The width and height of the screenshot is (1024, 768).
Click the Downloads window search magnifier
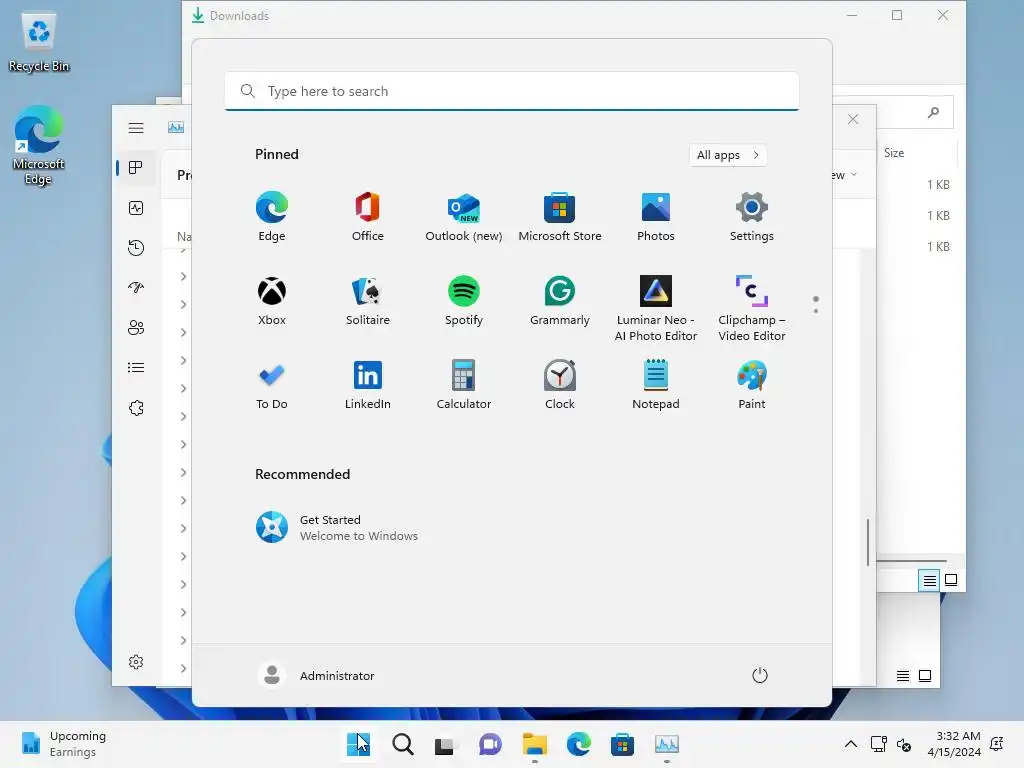point(933,112)
